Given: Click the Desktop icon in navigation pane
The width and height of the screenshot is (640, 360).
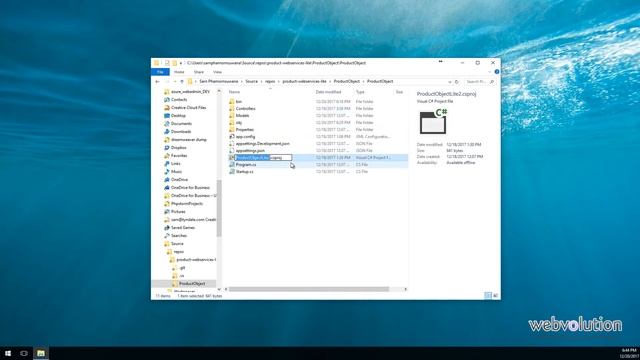Looking at the screenshot, I should [x=167, y=116].
